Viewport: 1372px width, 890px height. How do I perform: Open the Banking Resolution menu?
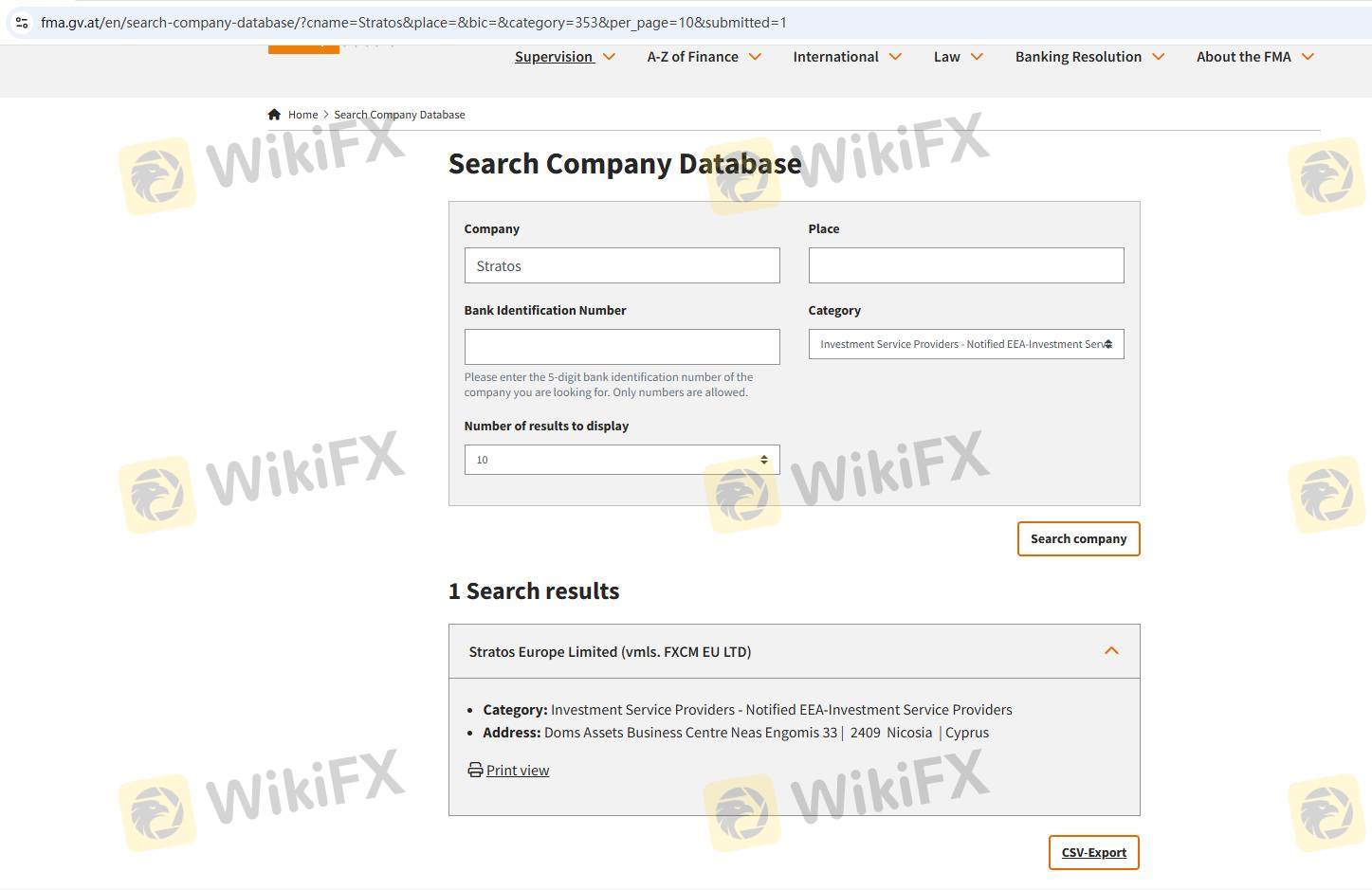point(1078,57)
